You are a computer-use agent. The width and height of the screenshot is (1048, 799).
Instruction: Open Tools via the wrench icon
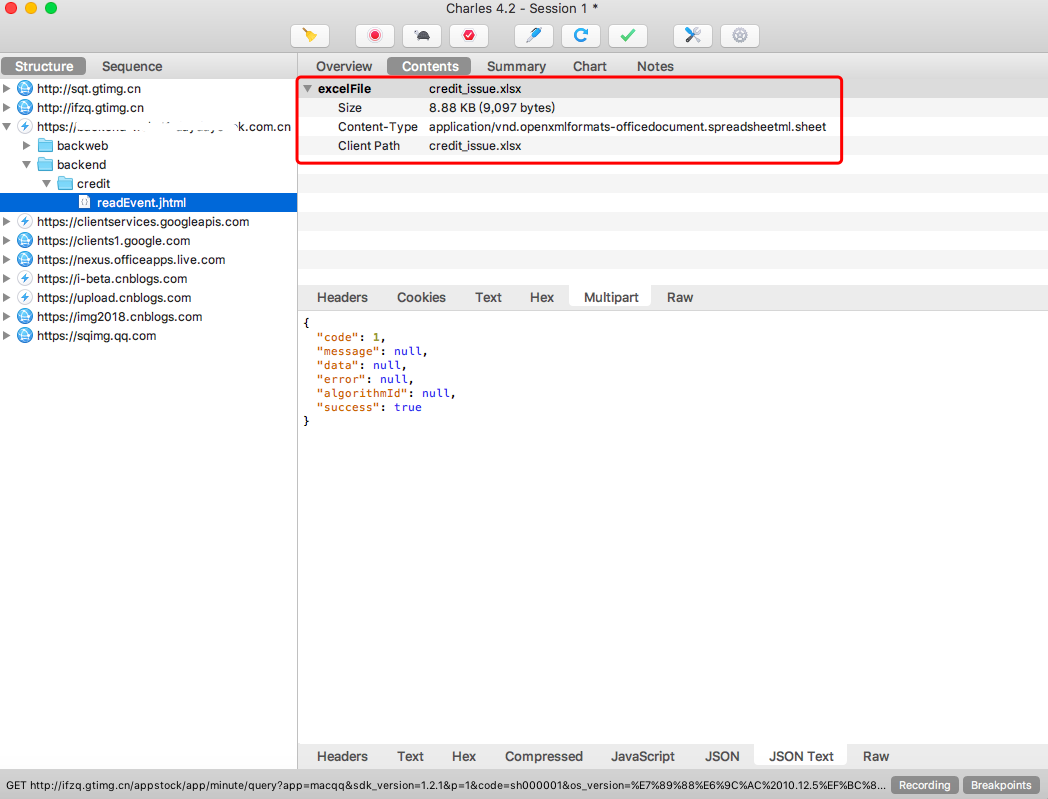[x=692, y=35]
